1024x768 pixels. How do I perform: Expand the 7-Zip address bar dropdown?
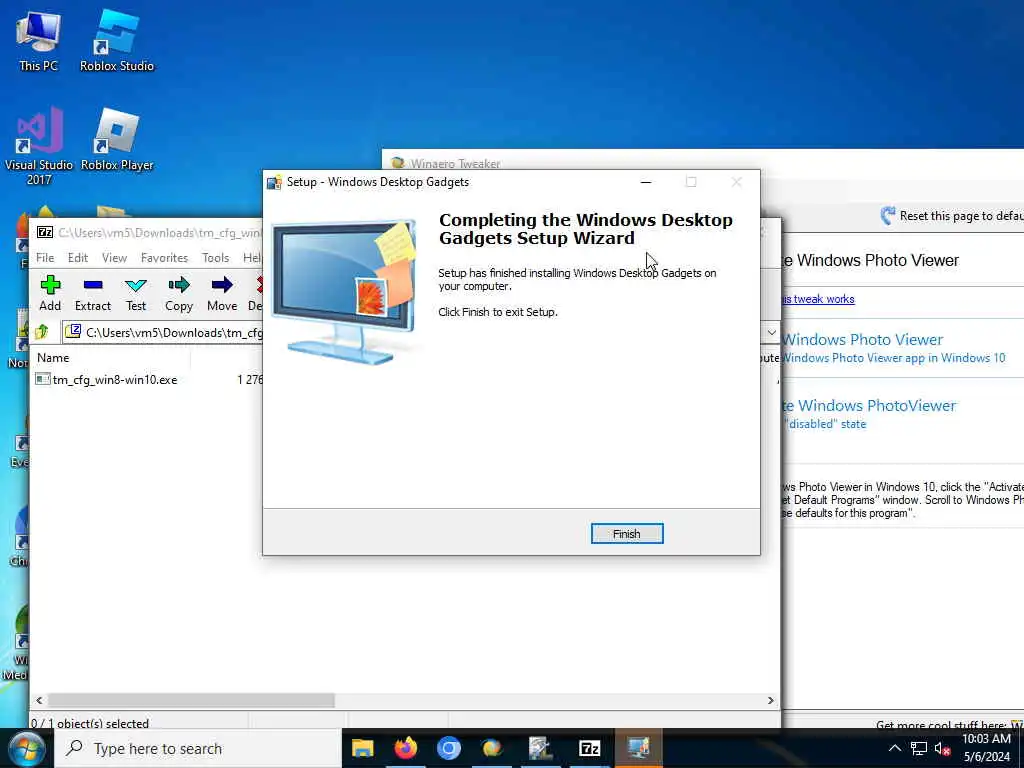coord(771,332)
